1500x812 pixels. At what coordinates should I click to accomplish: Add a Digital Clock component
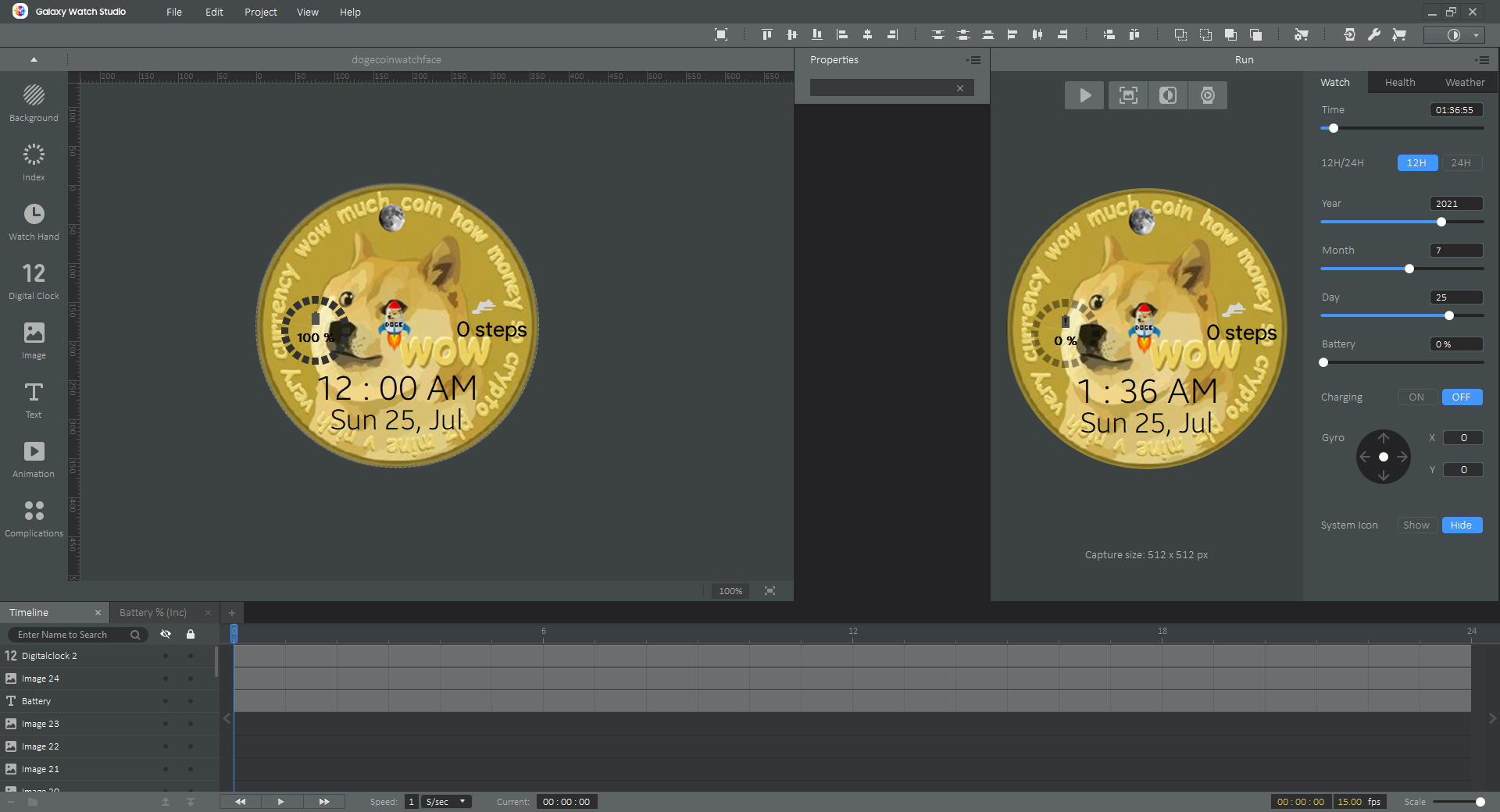34,281
